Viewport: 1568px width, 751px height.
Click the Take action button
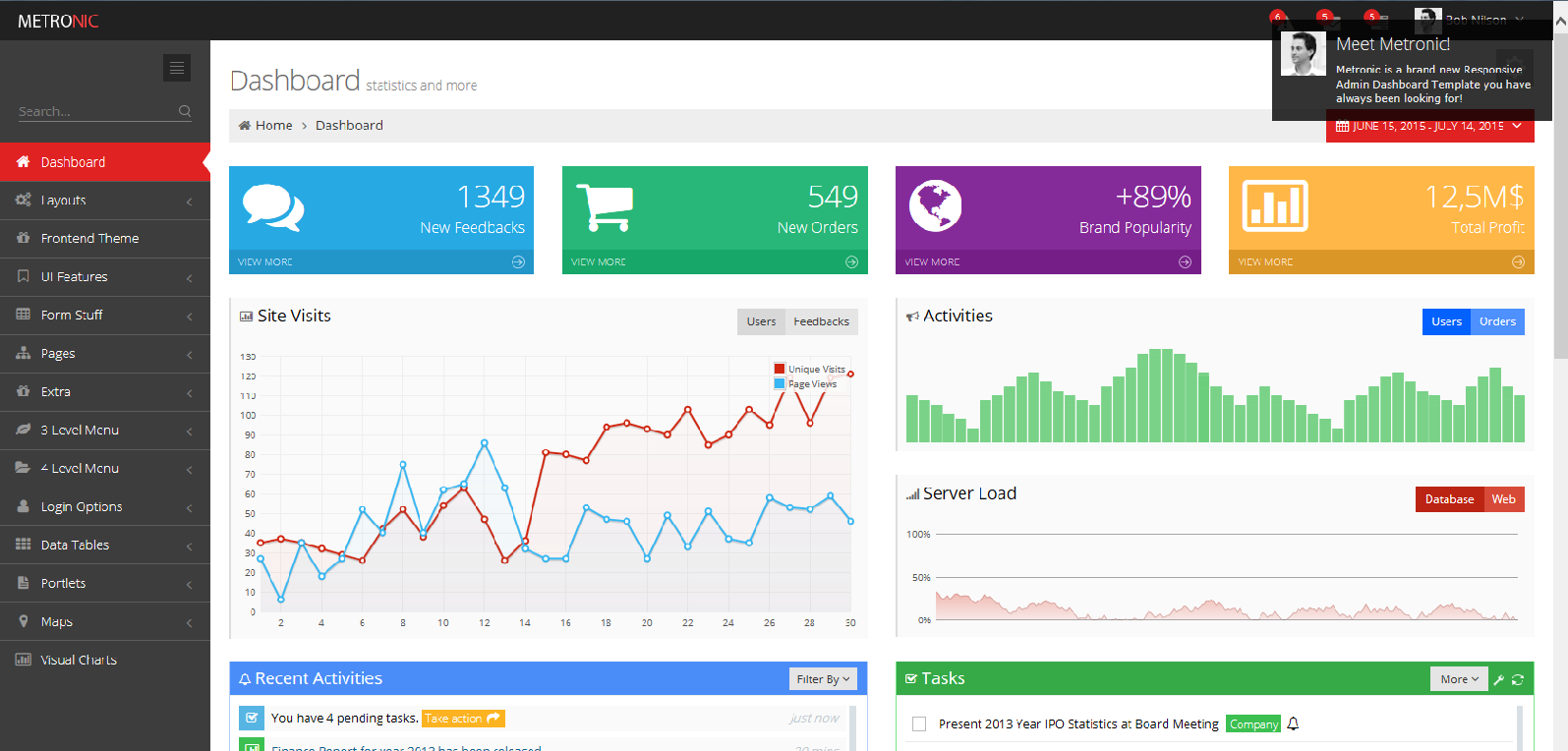click(462, 719)
